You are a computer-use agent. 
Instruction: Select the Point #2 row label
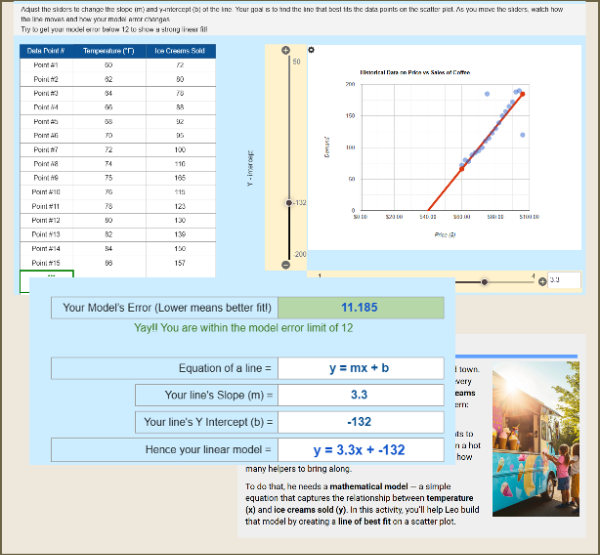[x=46, y=79]
